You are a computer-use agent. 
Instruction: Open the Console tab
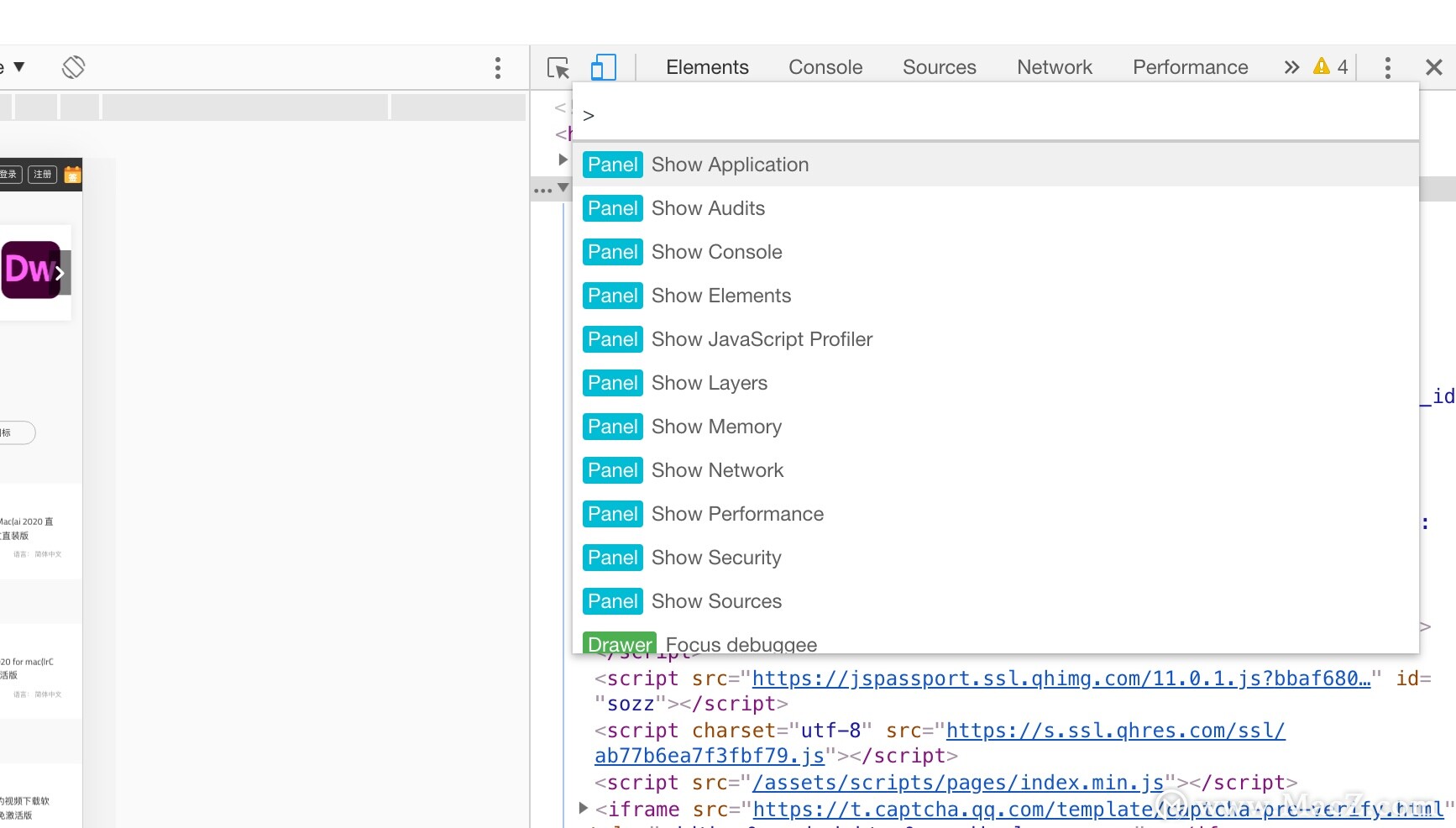825,67
